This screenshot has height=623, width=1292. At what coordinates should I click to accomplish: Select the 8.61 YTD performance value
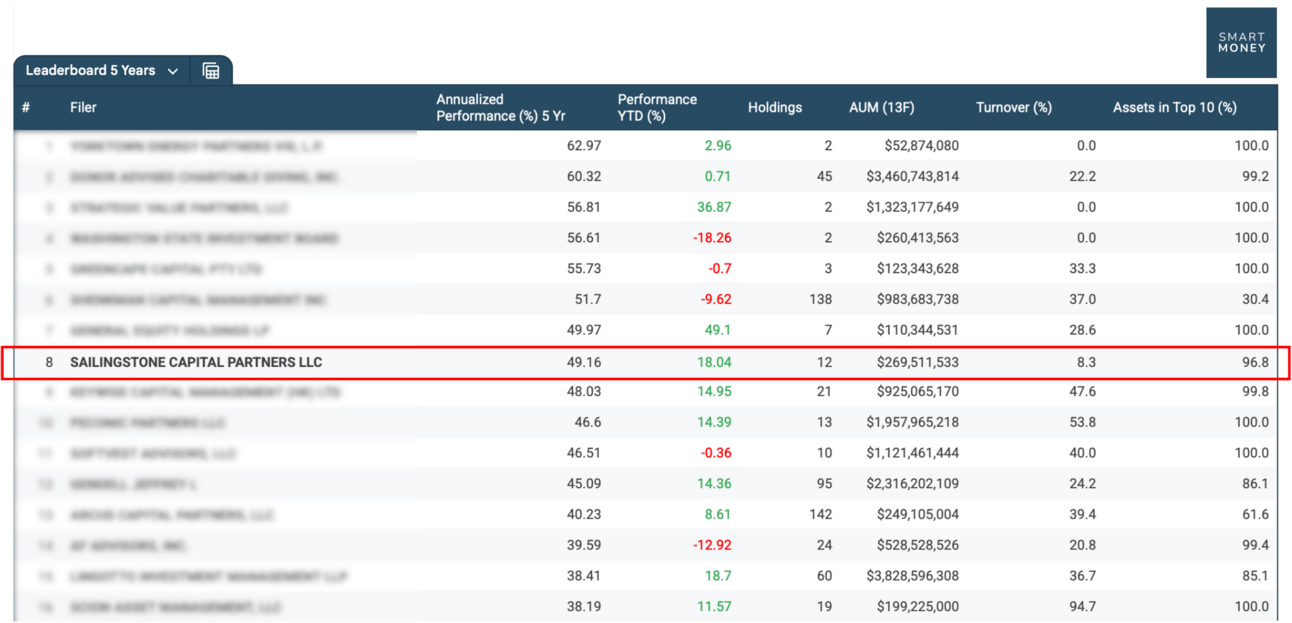click(x=718, y=516)
